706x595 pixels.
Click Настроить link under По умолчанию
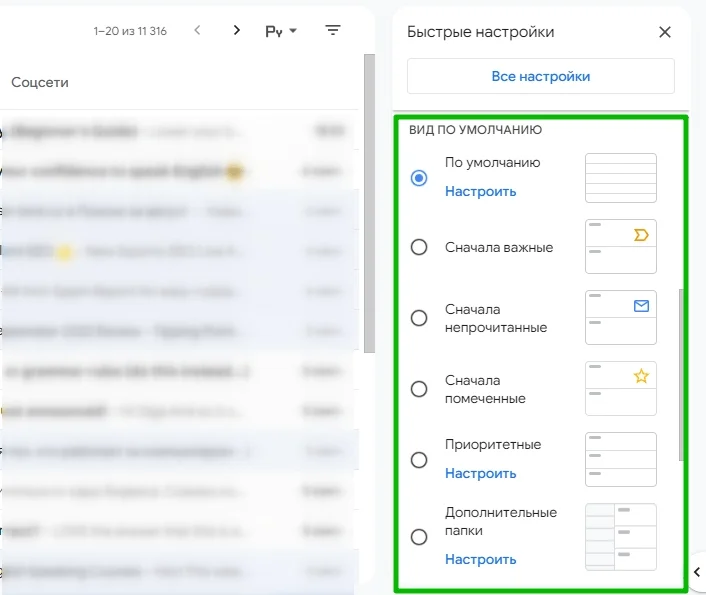click(x=480, y=191)
